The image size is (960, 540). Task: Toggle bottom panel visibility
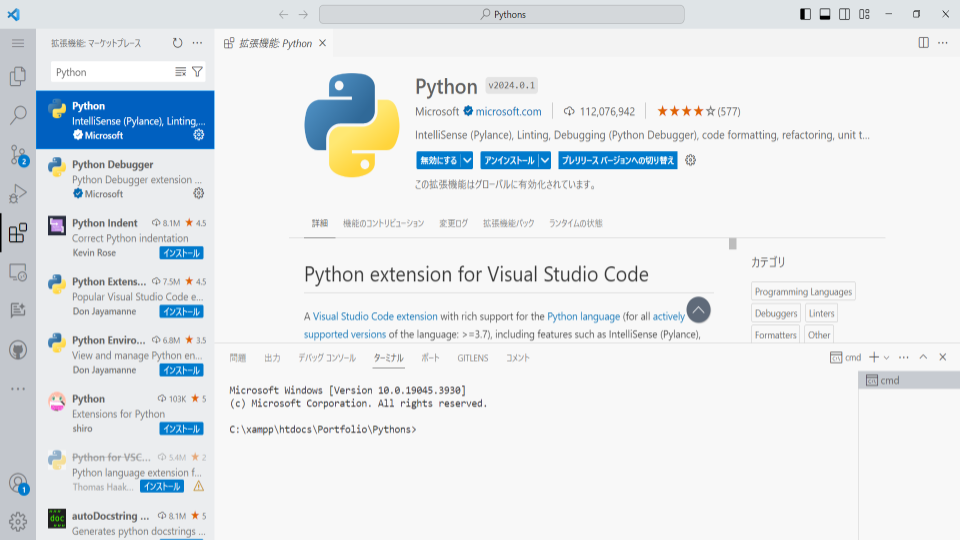click(x=825, y=14)
